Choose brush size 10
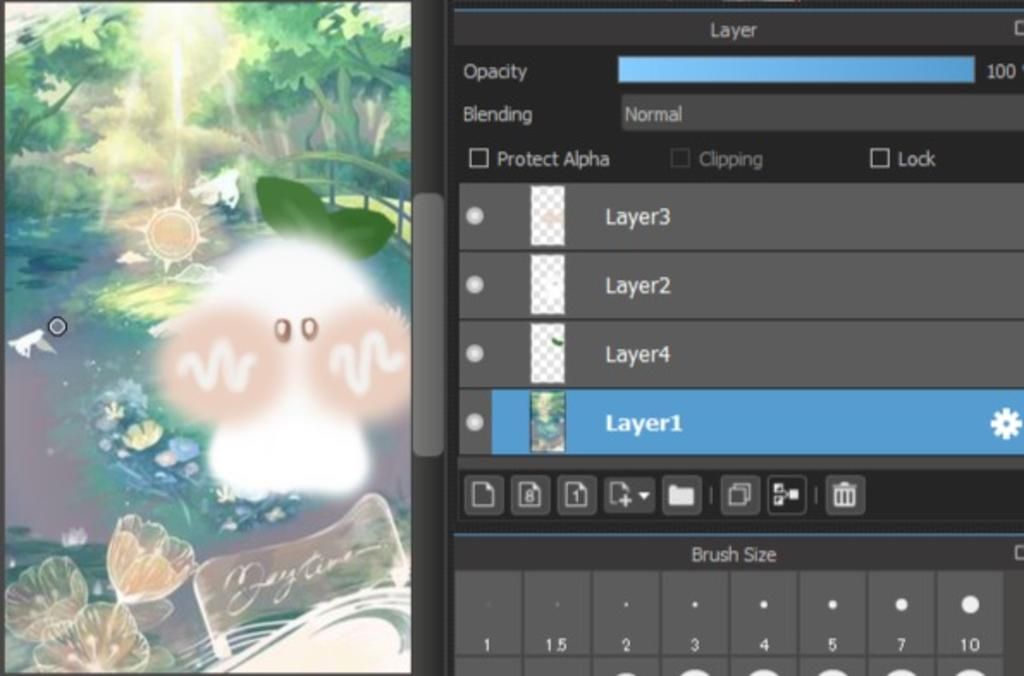 (x=970, y=614)
